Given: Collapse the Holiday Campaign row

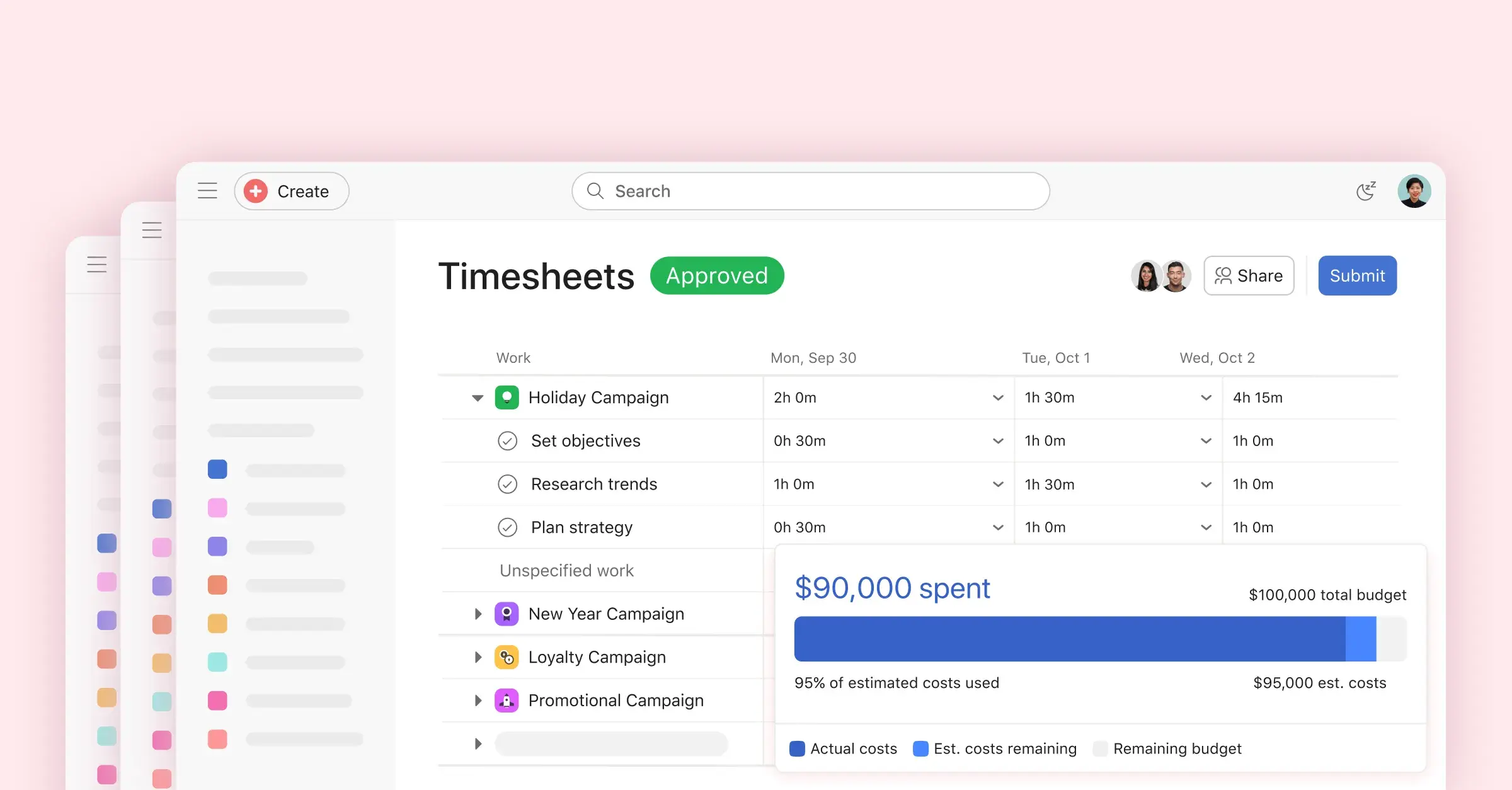Looking at the screenshot, I should tap(478, 397).
